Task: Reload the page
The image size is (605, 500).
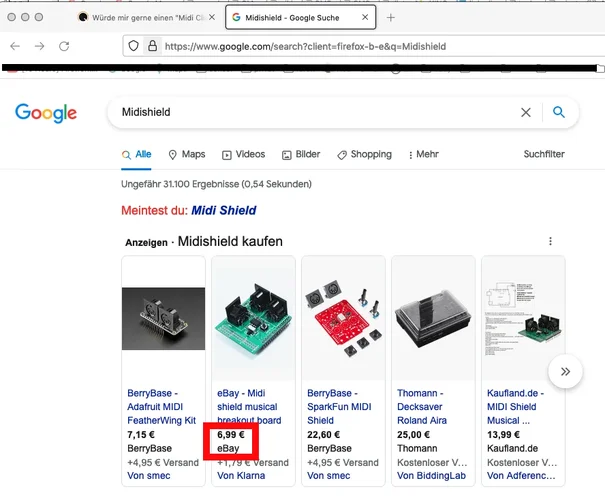Action: click(65, 46)
